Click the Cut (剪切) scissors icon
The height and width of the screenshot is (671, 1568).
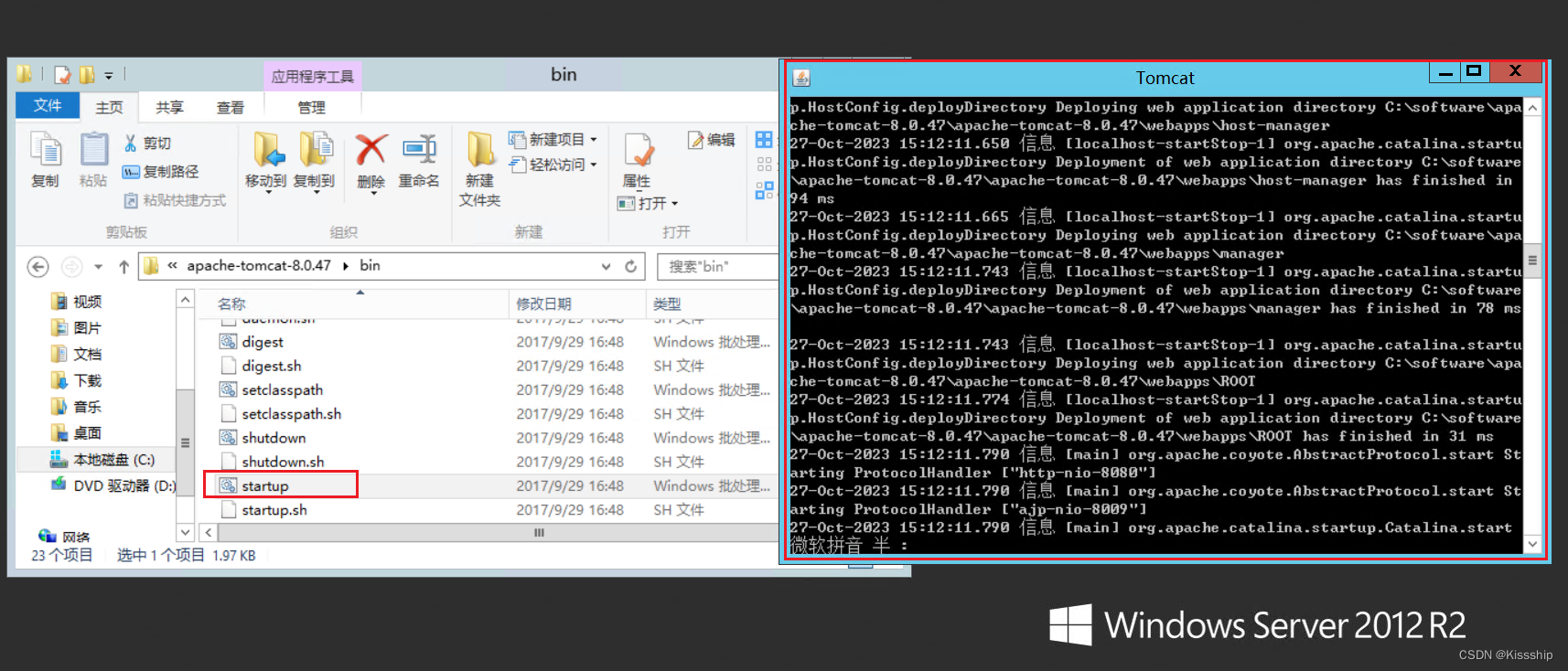pos(130,143)
